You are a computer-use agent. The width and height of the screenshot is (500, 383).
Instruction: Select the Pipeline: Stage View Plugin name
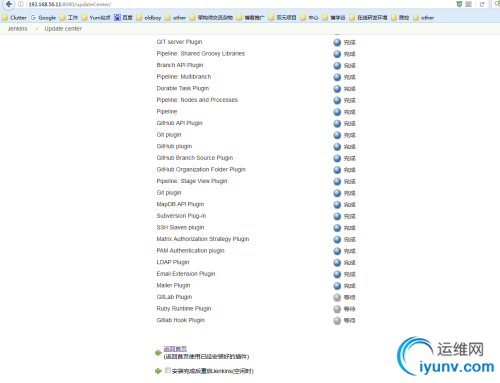(x=192, y=181)
